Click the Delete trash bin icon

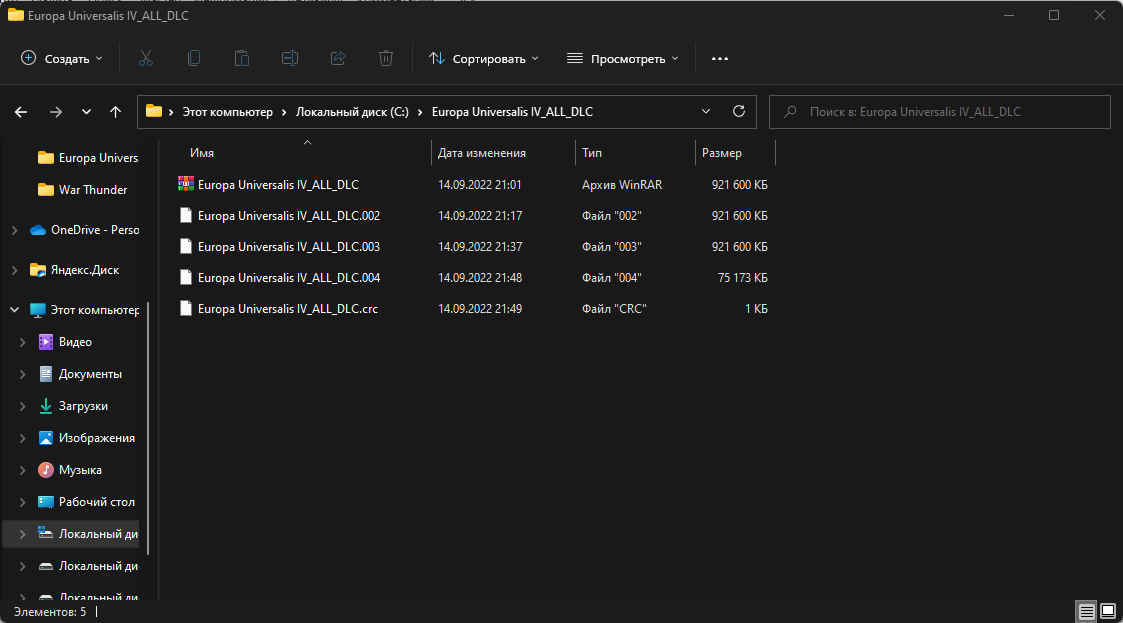(386, 59)
